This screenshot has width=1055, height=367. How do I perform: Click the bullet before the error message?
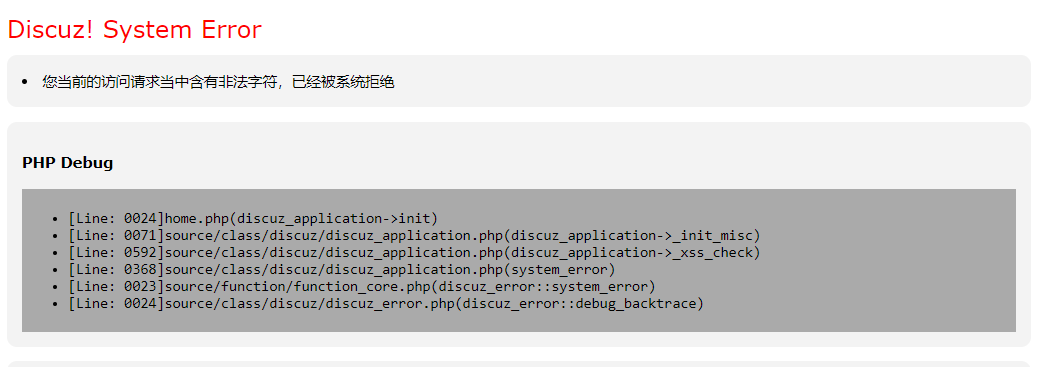[x=25, y=82]
